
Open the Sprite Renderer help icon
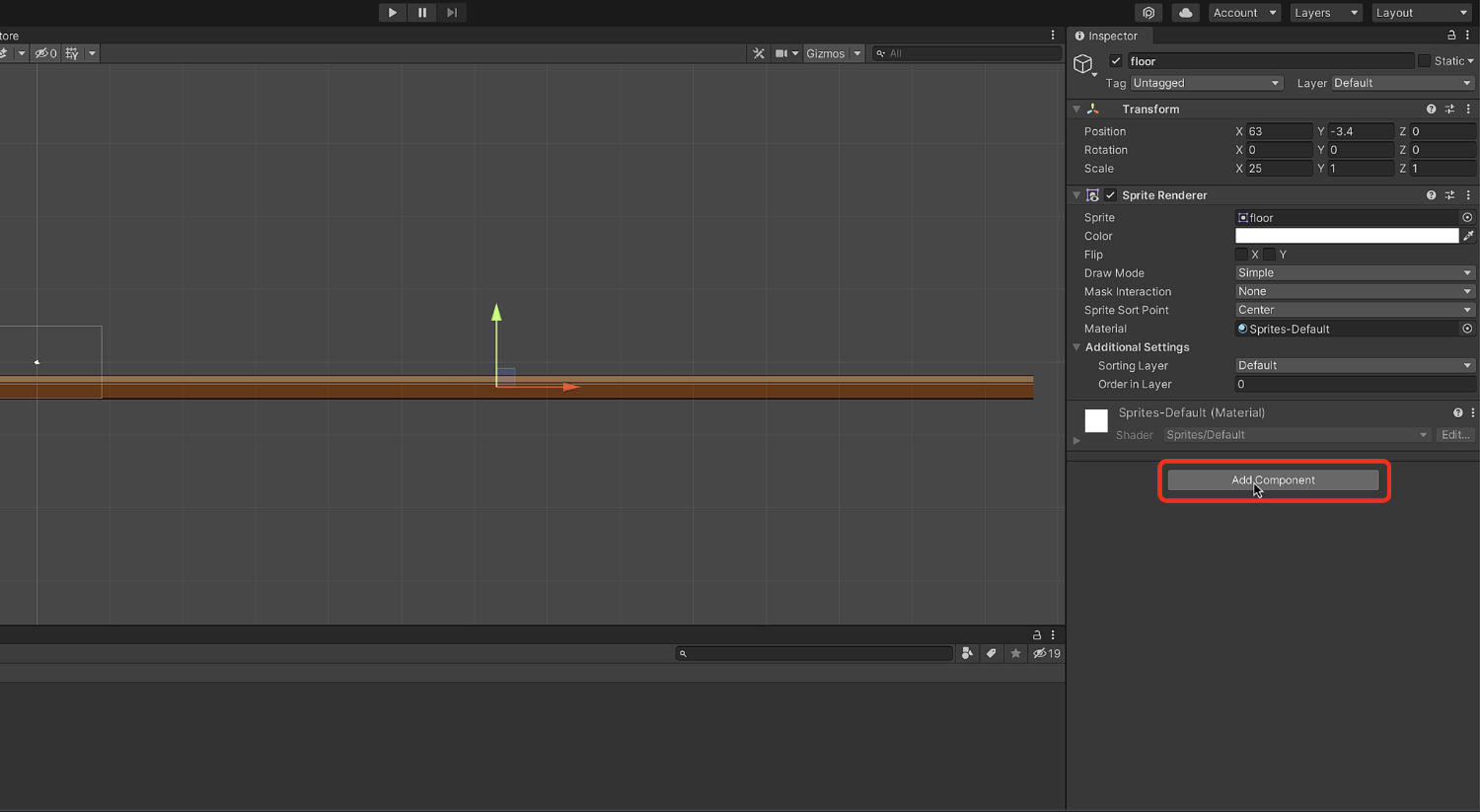pos(1431,195)
